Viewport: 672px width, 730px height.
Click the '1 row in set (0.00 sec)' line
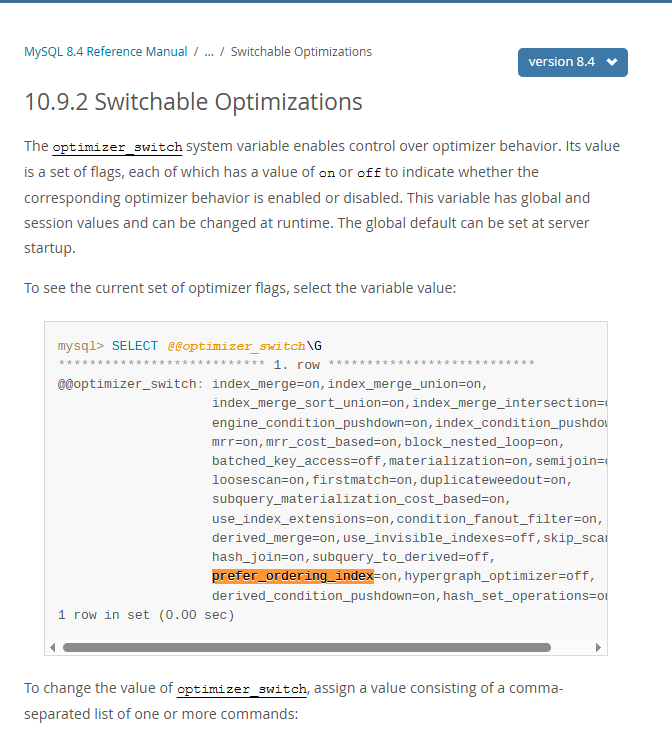[x=146, y=615]
